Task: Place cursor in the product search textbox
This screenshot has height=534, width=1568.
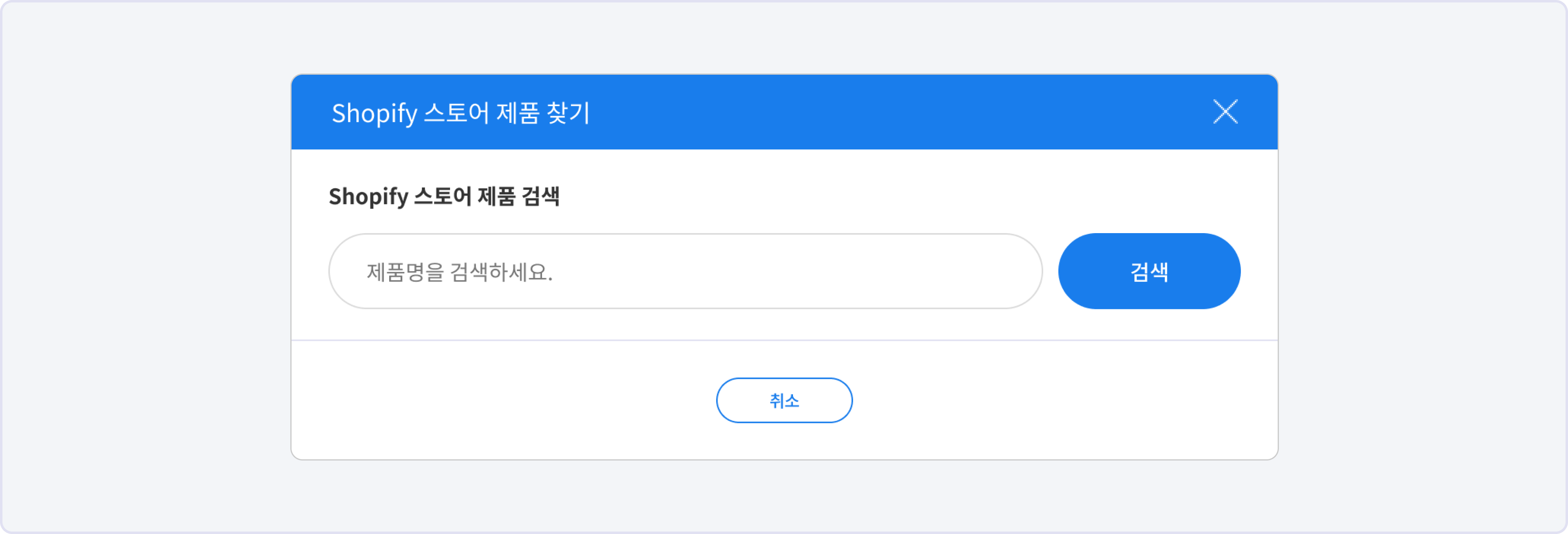Action: coord(685,271)
